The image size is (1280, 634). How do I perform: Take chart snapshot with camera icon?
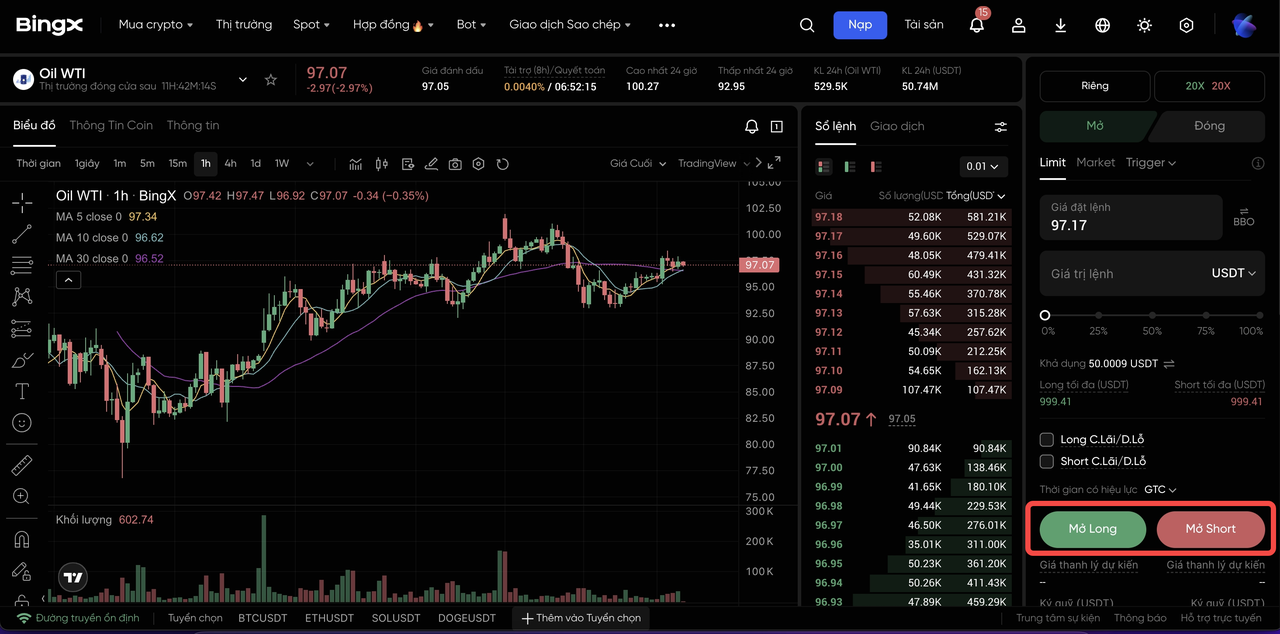pos(455,164)
